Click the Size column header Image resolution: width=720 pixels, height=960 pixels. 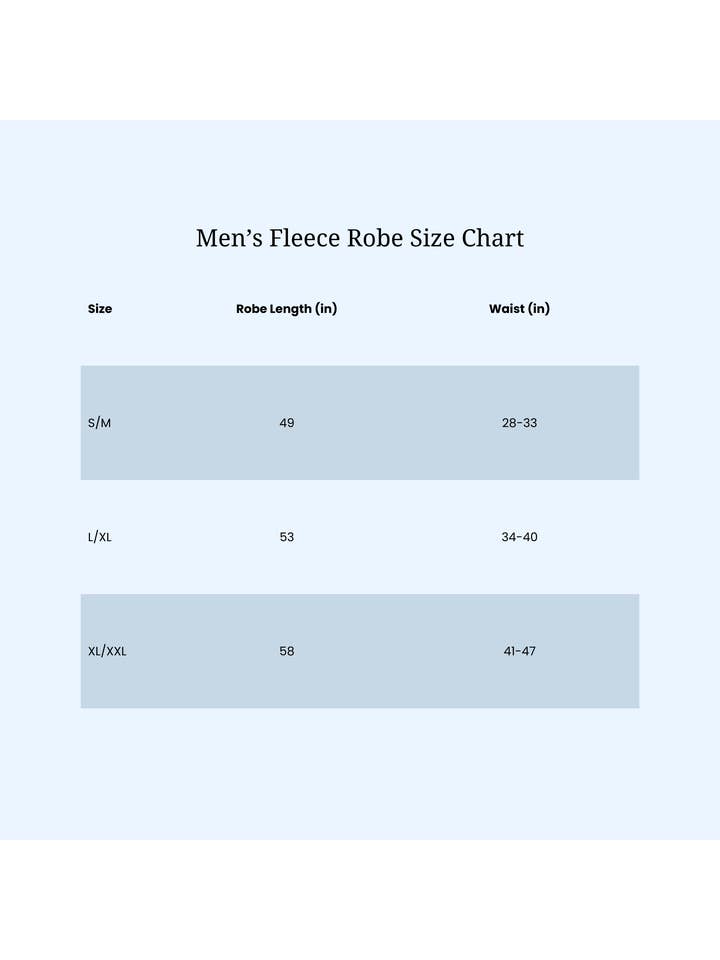(100, 309)
